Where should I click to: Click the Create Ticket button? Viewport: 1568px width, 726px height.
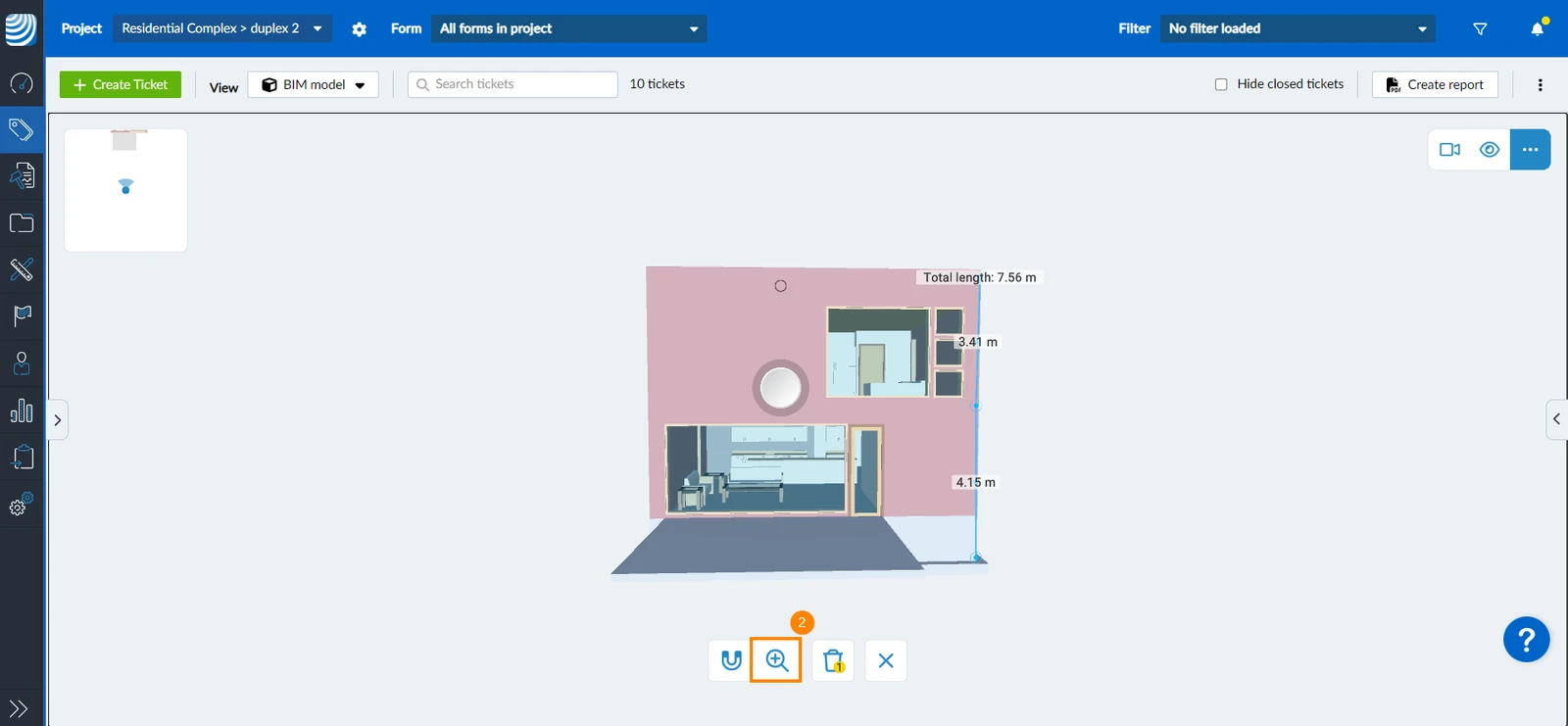click(121, 84)
